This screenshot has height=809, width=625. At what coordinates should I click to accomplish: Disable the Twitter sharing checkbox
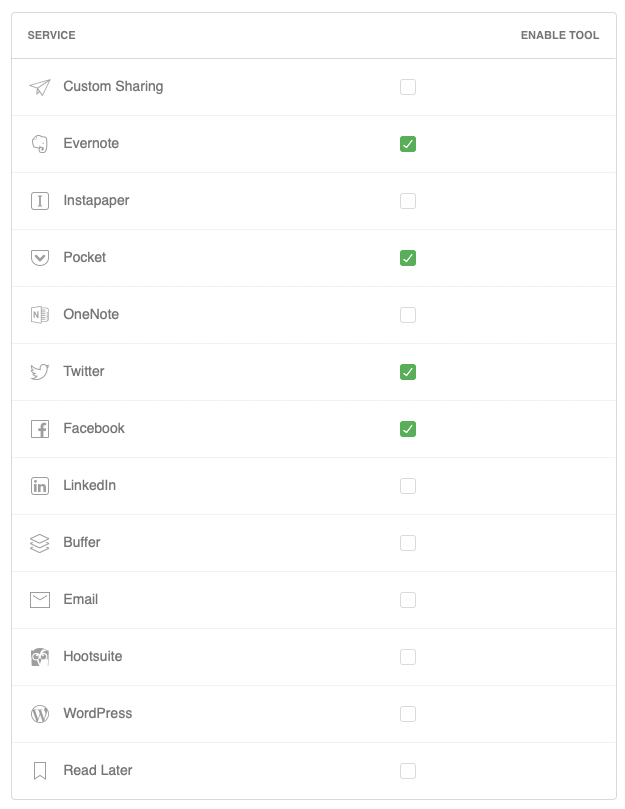click(408, 372)
